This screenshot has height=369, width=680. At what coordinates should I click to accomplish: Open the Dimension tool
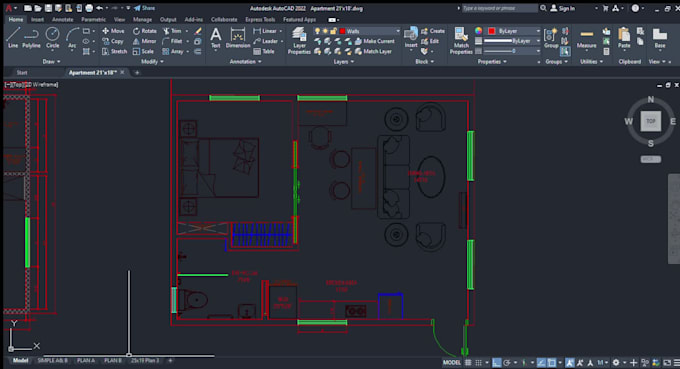coord(238,38)
